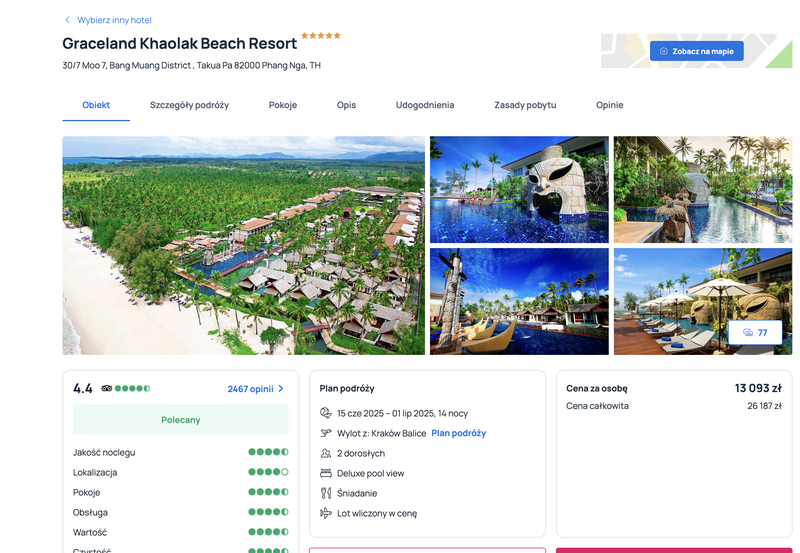Click the Cena całkowita label
Viewport: 800px width, 553px height.
click(x=597, y=406)
